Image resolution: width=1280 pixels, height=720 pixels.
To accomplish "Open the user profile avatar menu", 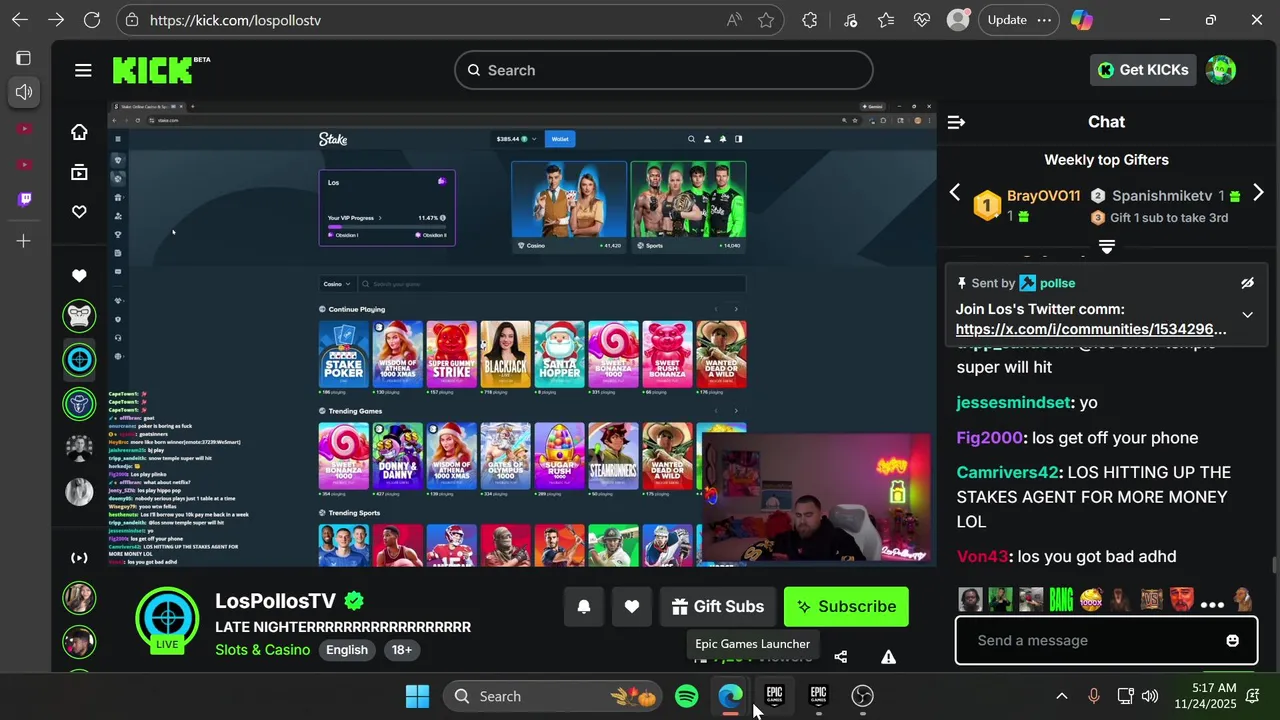I will pos(1221,70).
